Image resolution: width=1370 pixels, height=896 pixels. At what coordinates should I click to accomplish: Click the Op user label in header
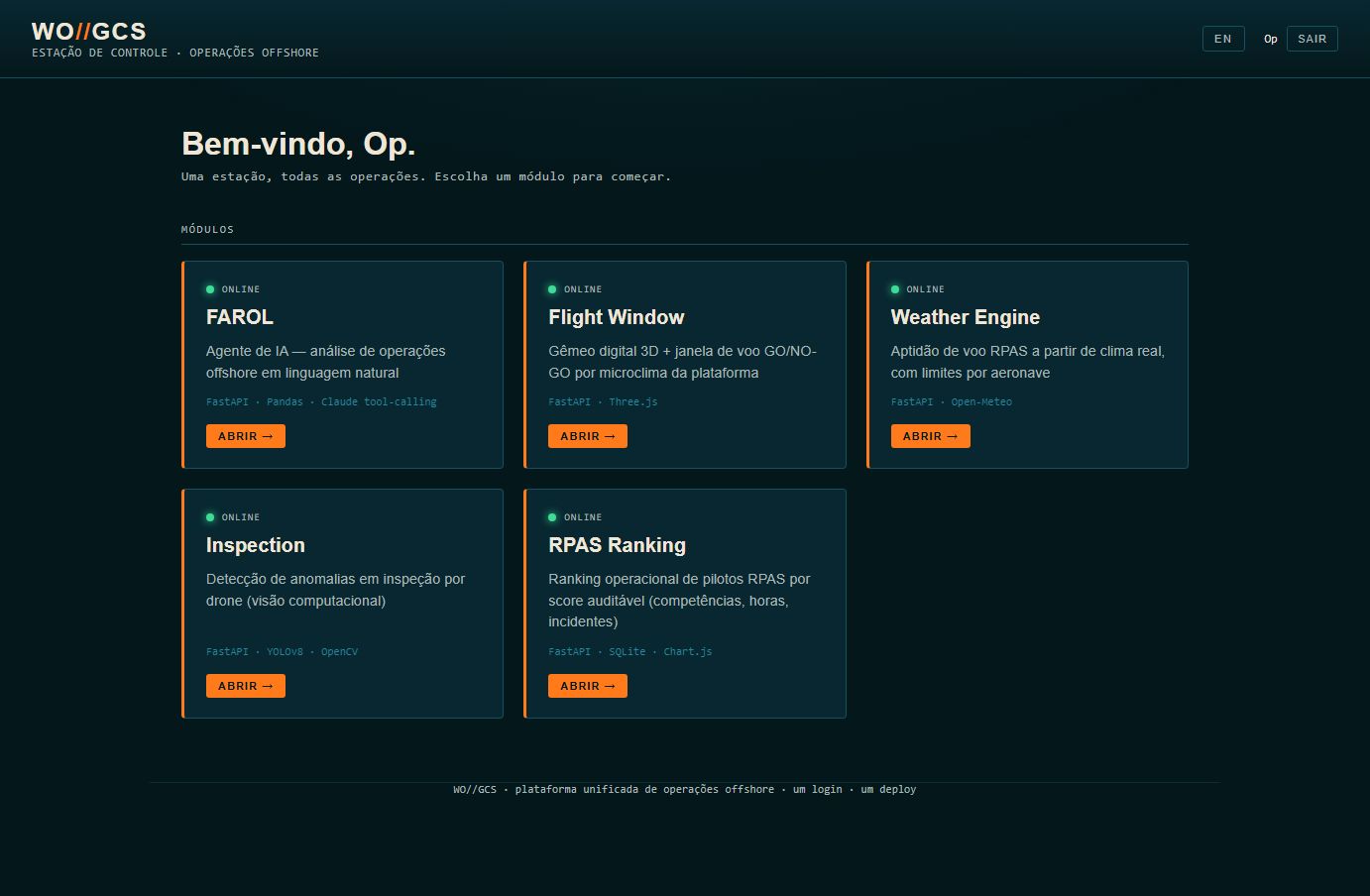[1271, 40]
